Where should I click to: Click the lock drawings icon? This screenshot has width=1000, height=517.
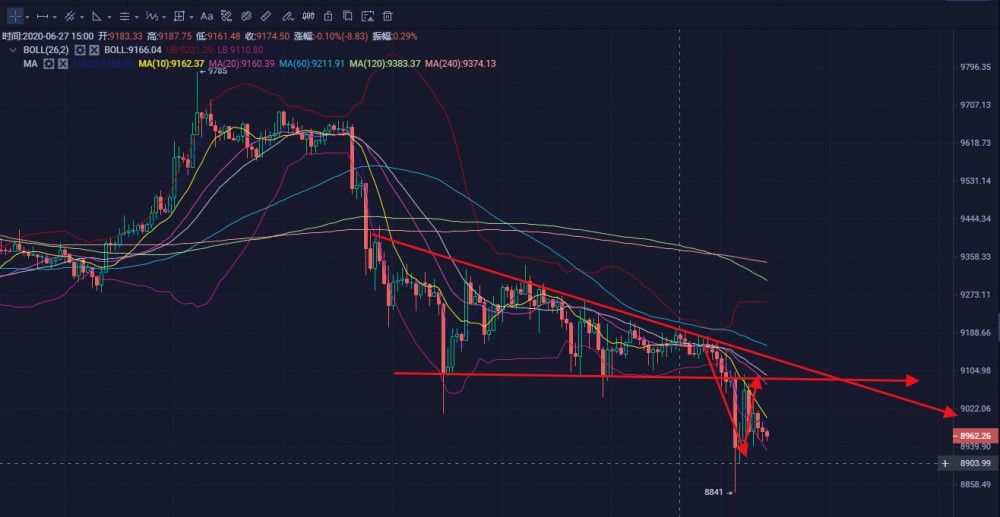[327, 16]
